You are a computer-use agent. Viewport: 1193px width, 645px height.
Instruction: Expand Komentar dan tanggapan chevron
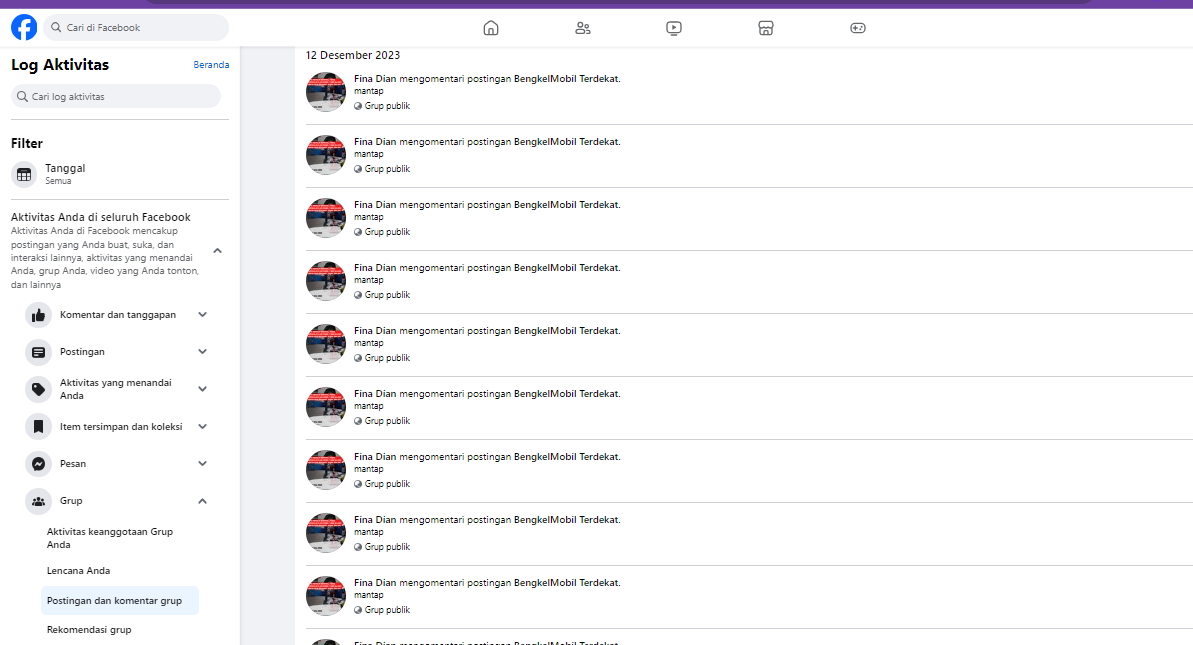pos(202,315)
